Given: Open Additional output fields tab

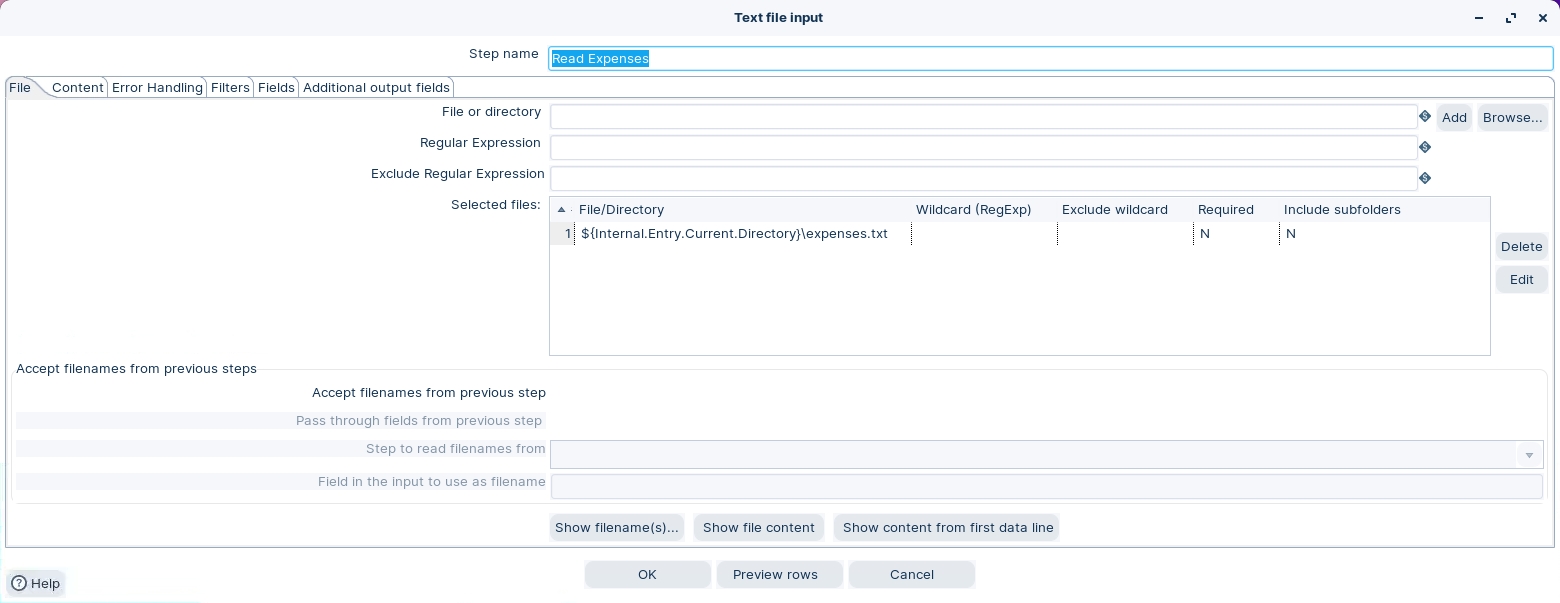Looking at the screenshot, I should tap(376, 88).
